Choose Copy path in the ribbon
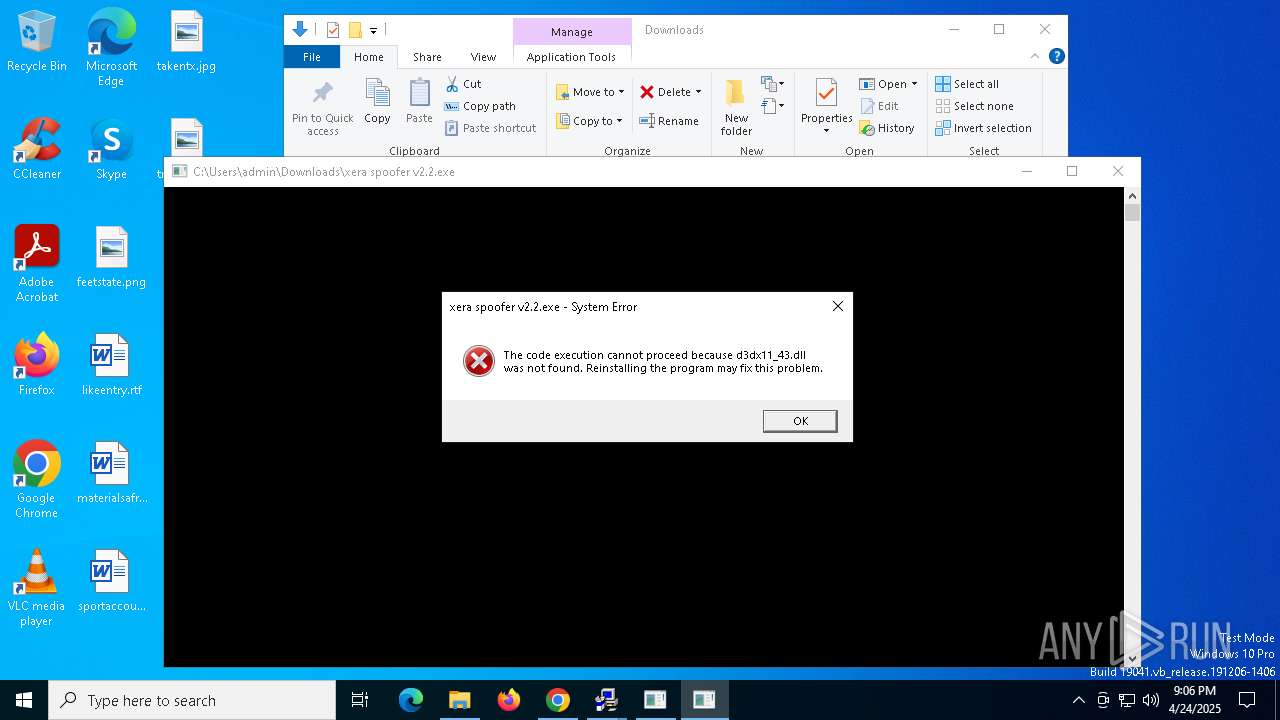Screen dimensions: 1280x720 pyautogui.click(x=480, y=106)
